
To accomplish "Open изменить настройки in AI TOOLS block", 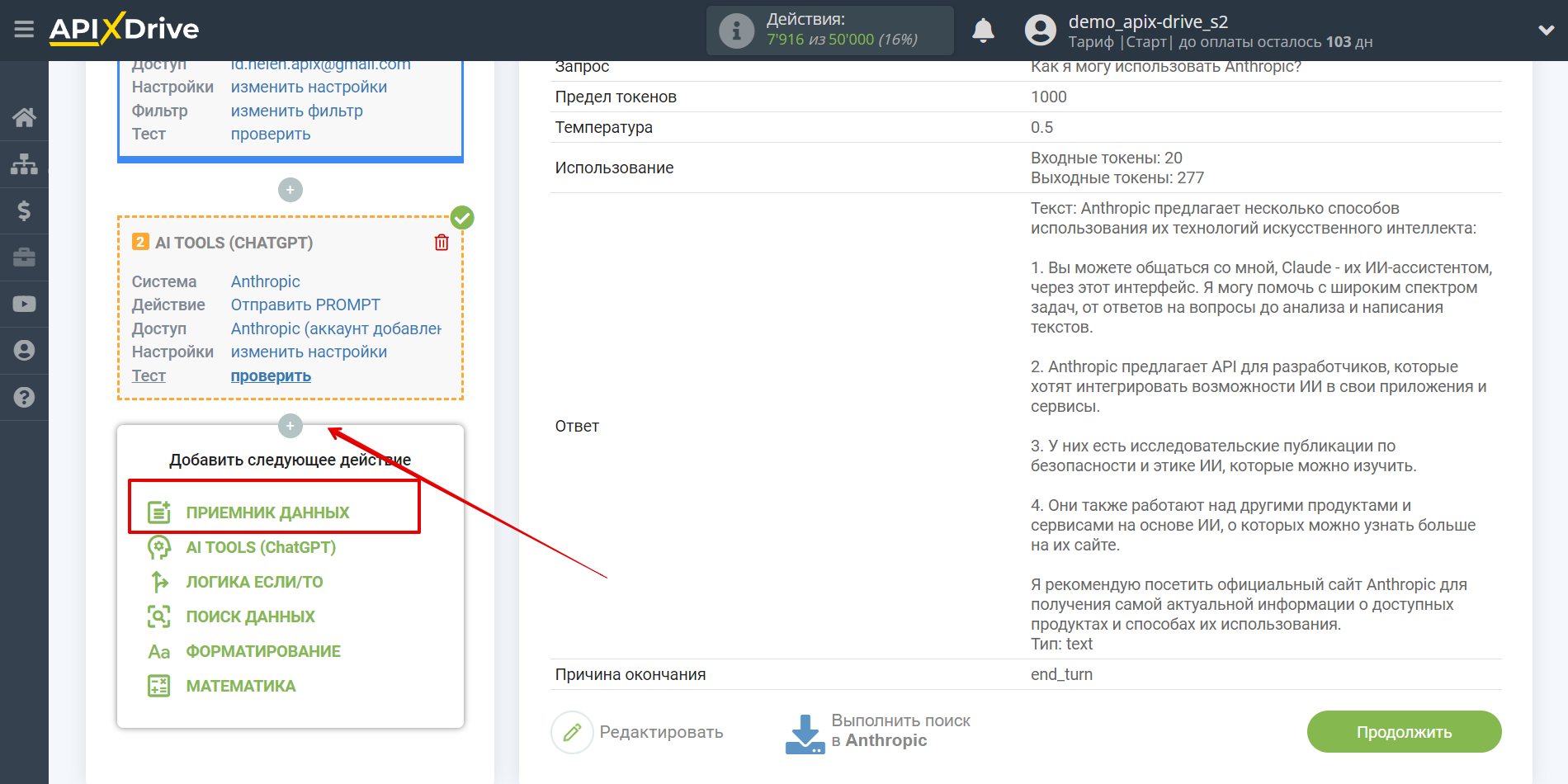I will [x=309, y=352].
